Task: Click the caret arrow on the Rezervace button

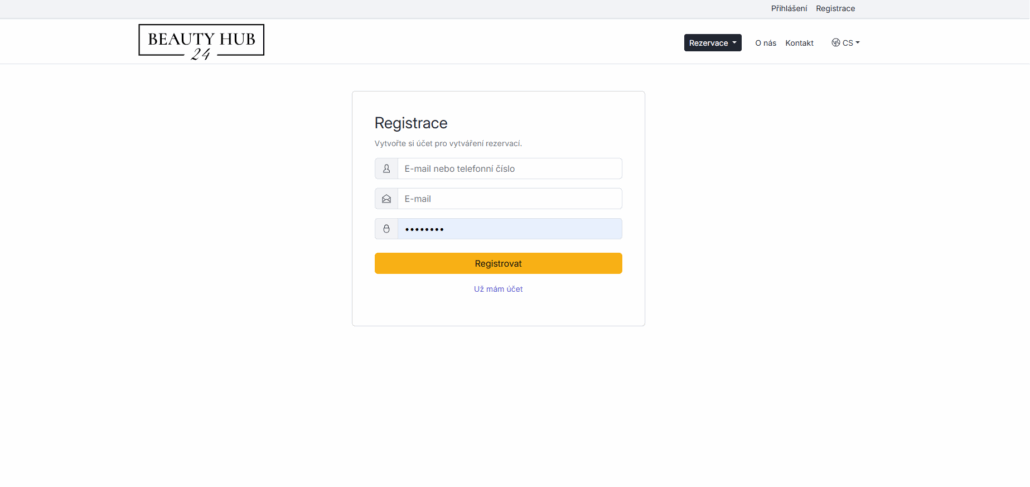Action: pos(735,43)
